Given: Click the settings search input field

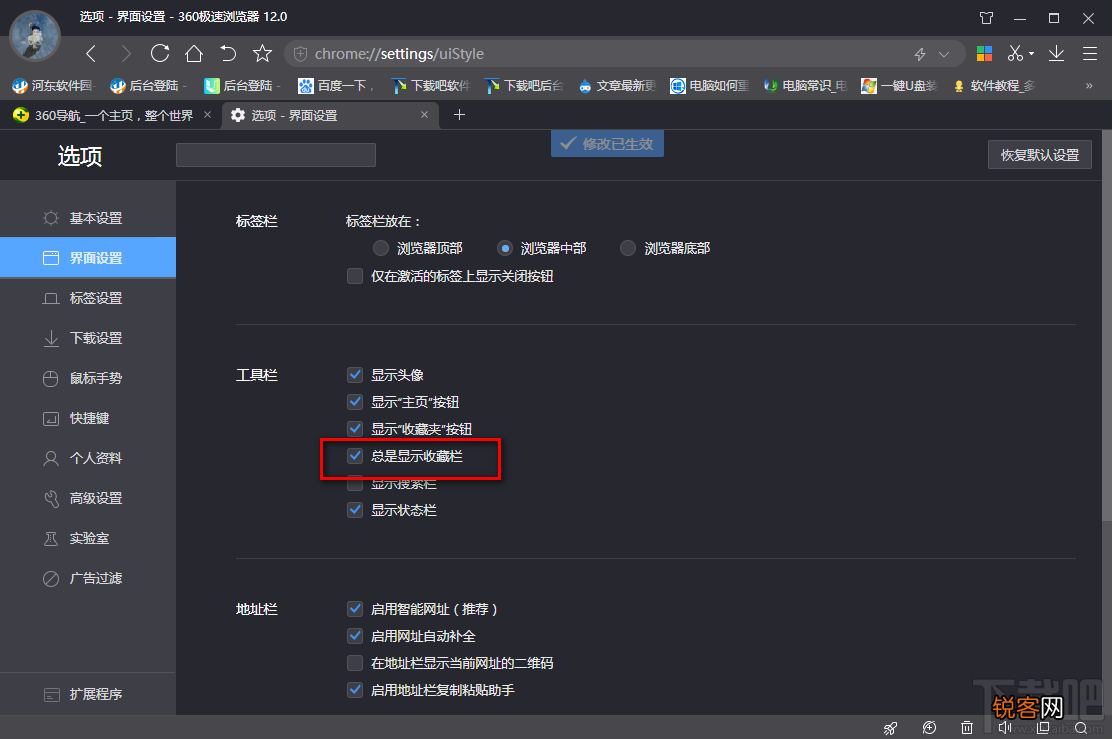Looking at the screenshot, I should (x=276, y=155).
